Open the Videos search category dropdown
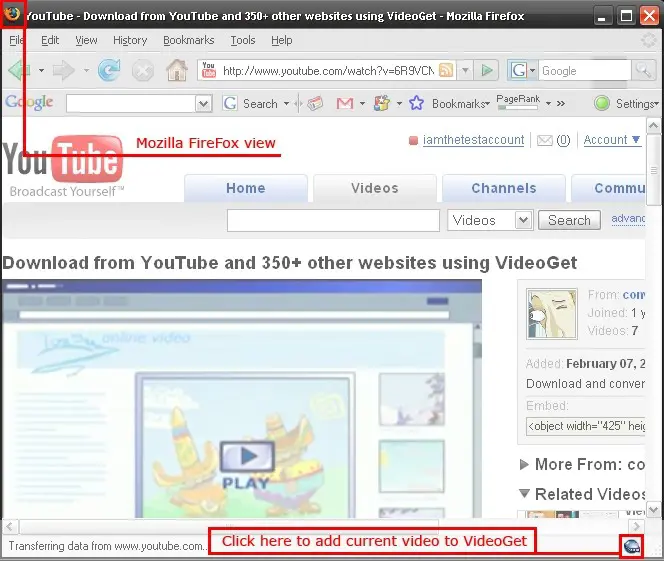The width and height of the screenshot is (664, 561). pyautogui.click(x=523, y=220)
